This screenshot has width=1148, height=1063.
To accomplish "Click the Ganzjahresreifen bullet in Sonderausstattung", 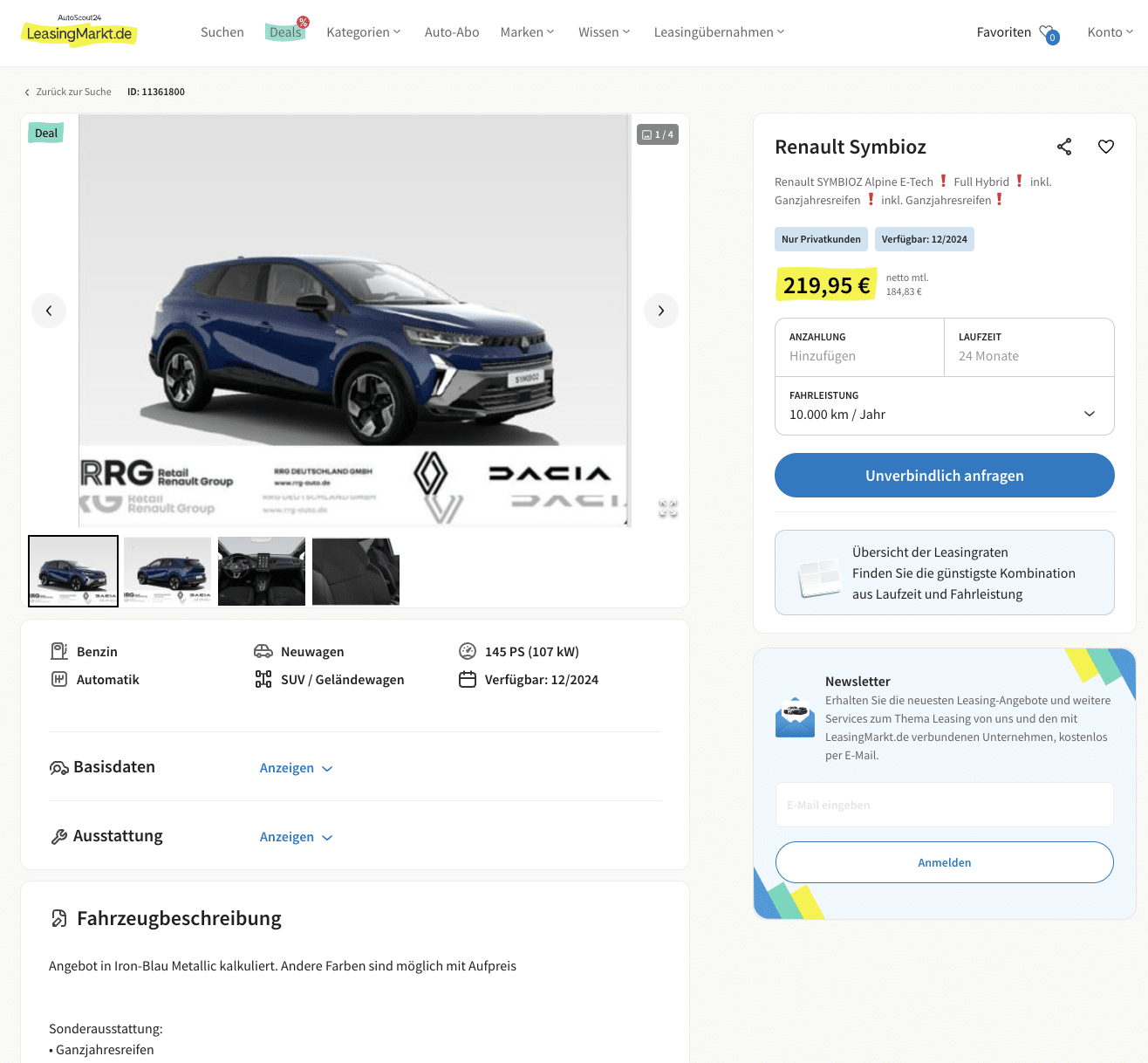I will pos(101,1050).
